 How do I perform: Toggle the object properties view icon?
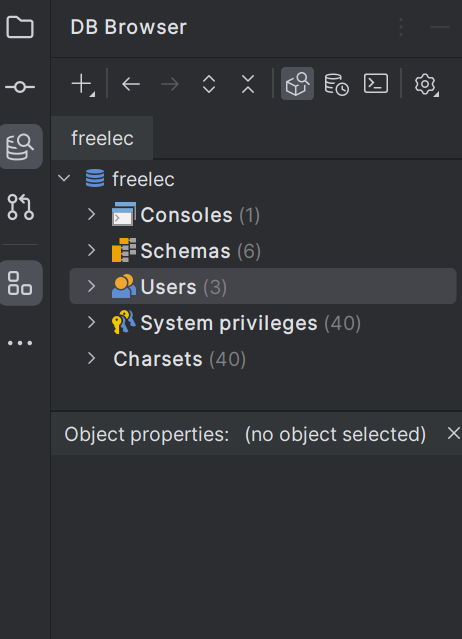[x=297, y=84]
